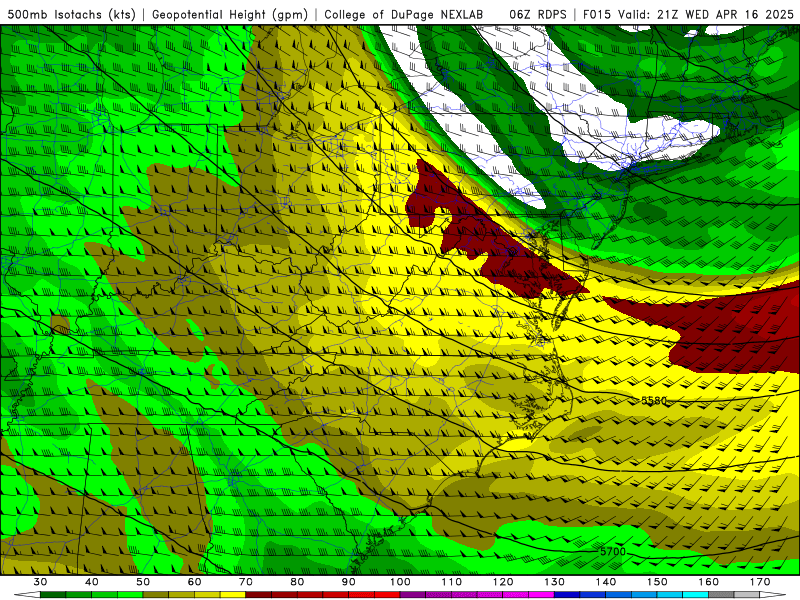Click the 110 value on the color scale
The height and width of the screenshot is (600, 800).
(452, 582)
